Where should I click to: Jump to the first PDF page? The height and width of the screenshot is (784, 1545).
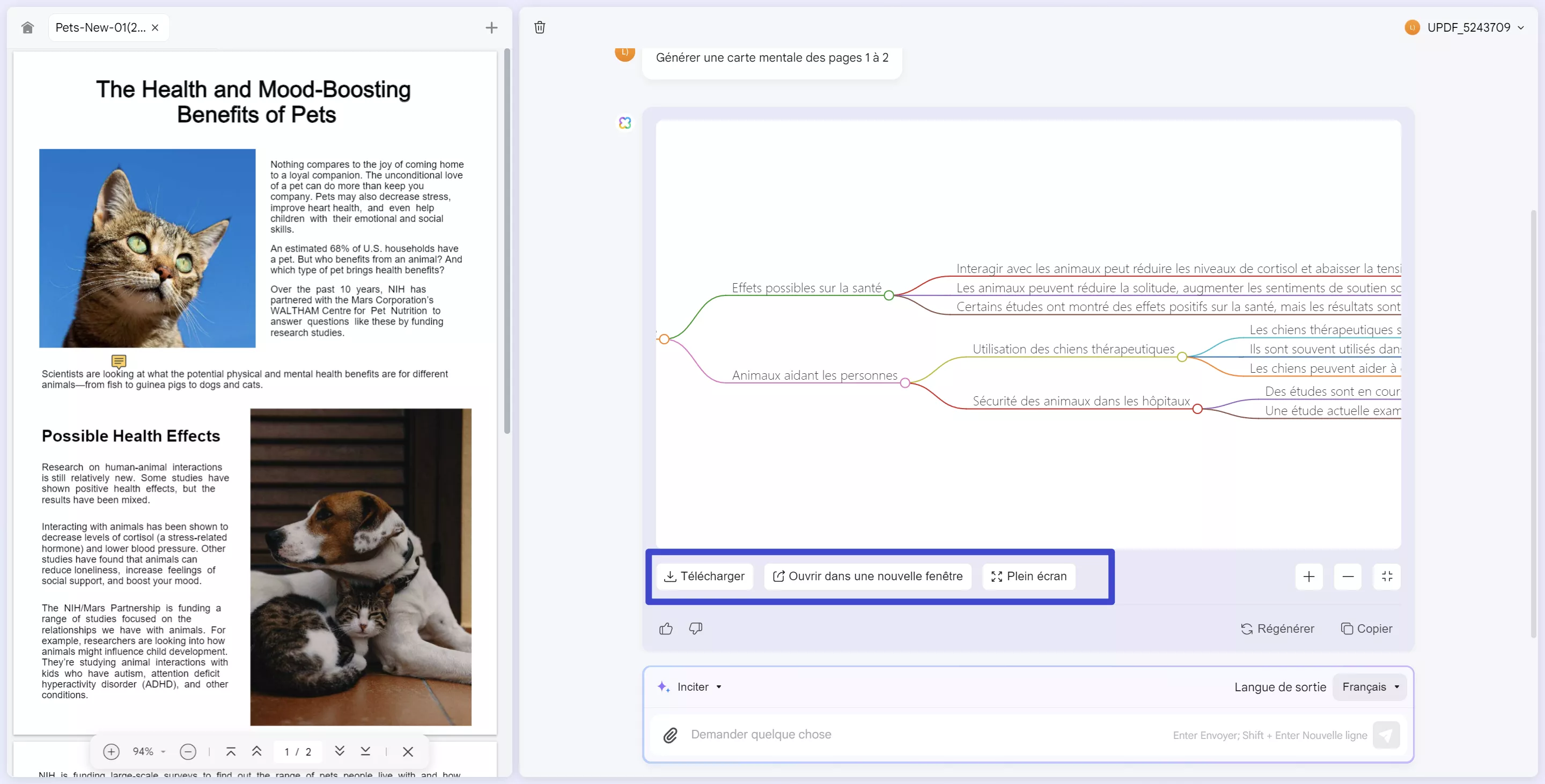[x=230, y=752]
